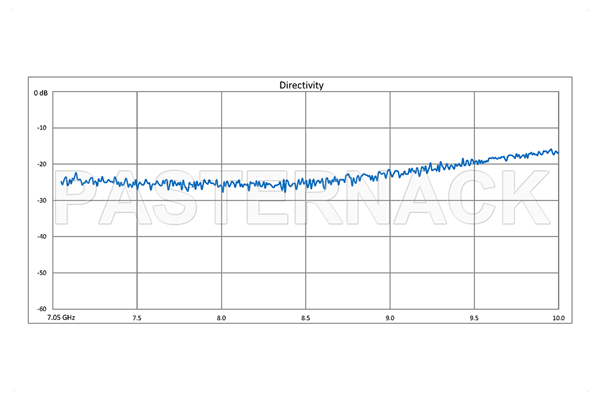
Task: Select the -40 y-axis label
Action: point(42,237)
